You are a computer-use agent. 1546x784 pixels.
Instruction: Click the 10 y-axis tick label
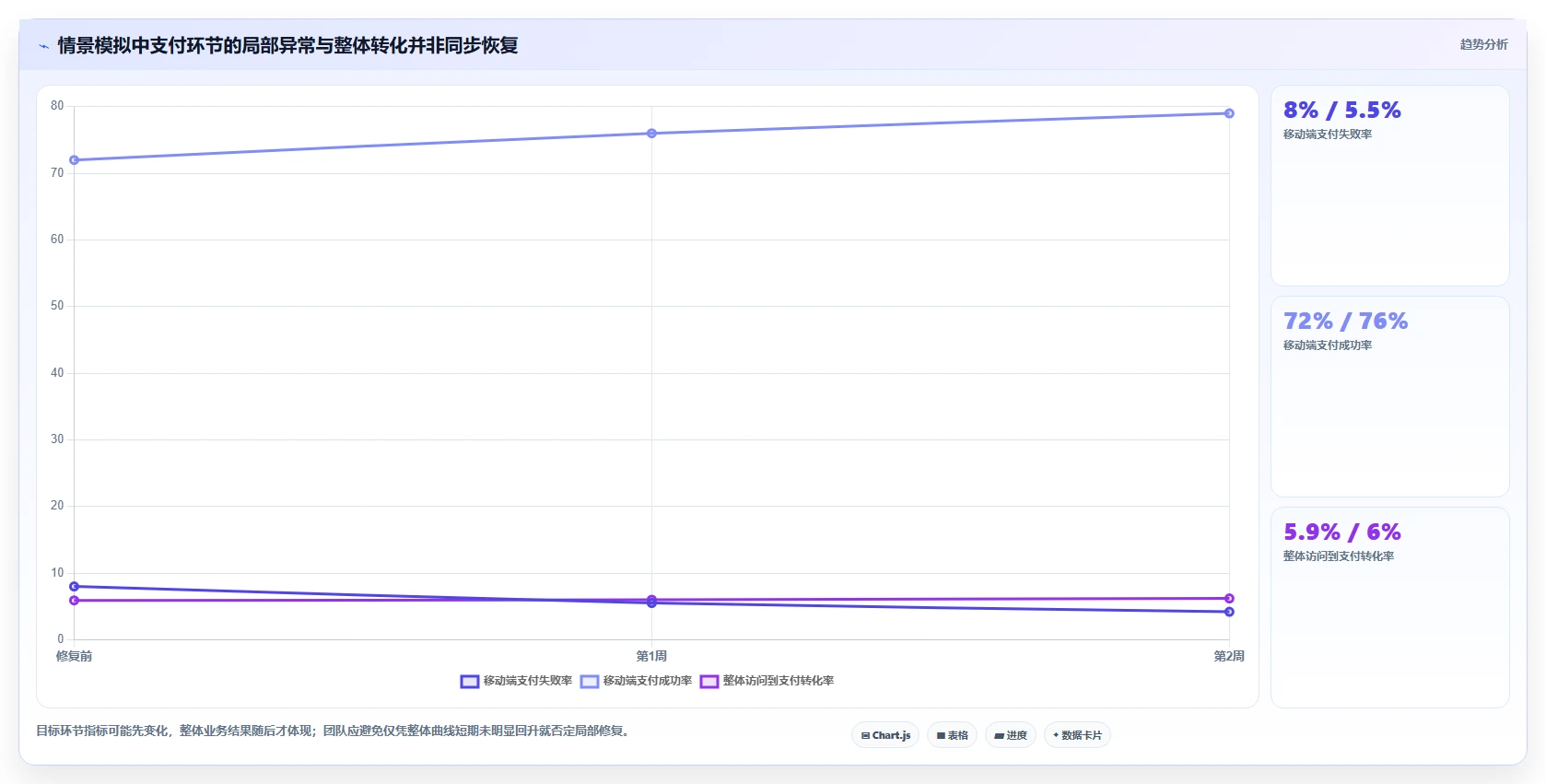click(57, 573)
